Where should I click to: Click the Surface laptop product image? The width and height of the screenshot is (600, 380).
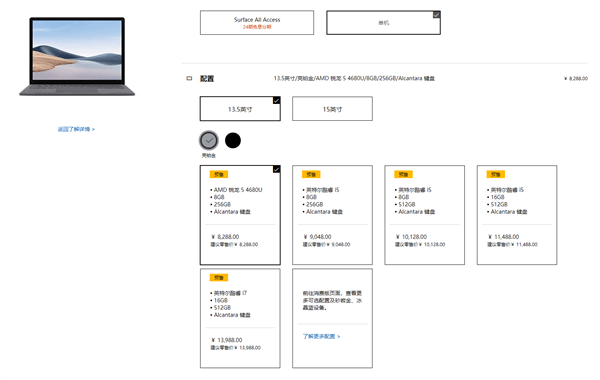(x=77, y=56)
